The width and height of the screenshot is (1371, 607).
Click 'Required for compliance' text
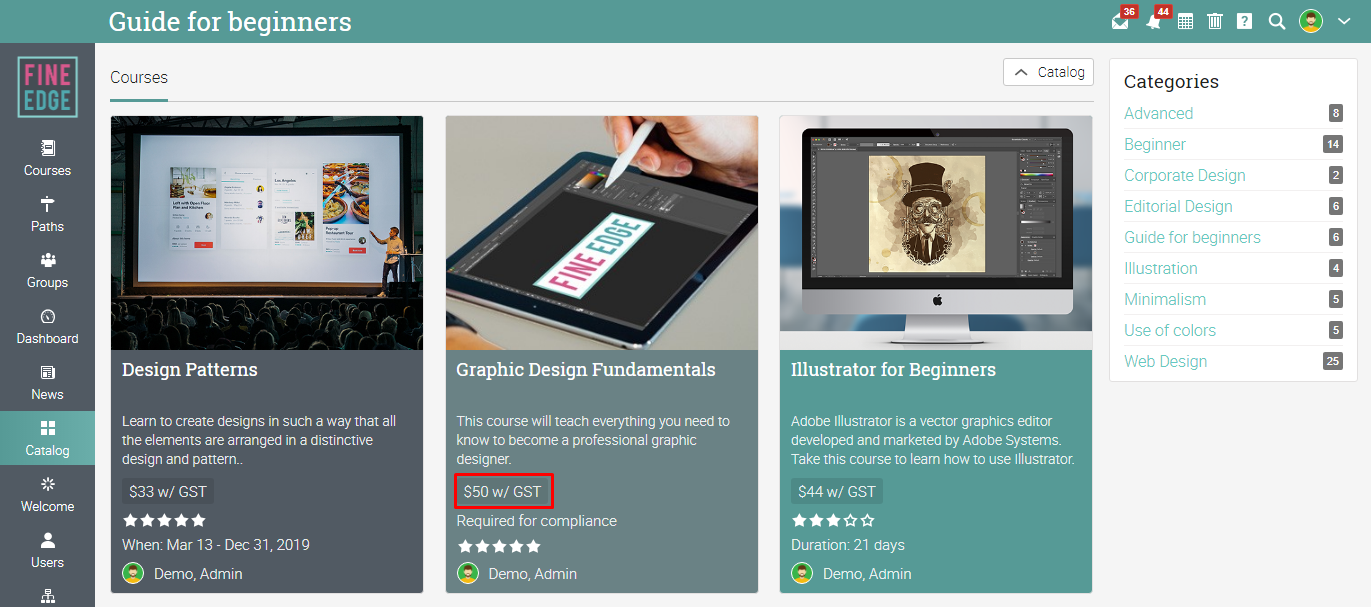point(537,520)
